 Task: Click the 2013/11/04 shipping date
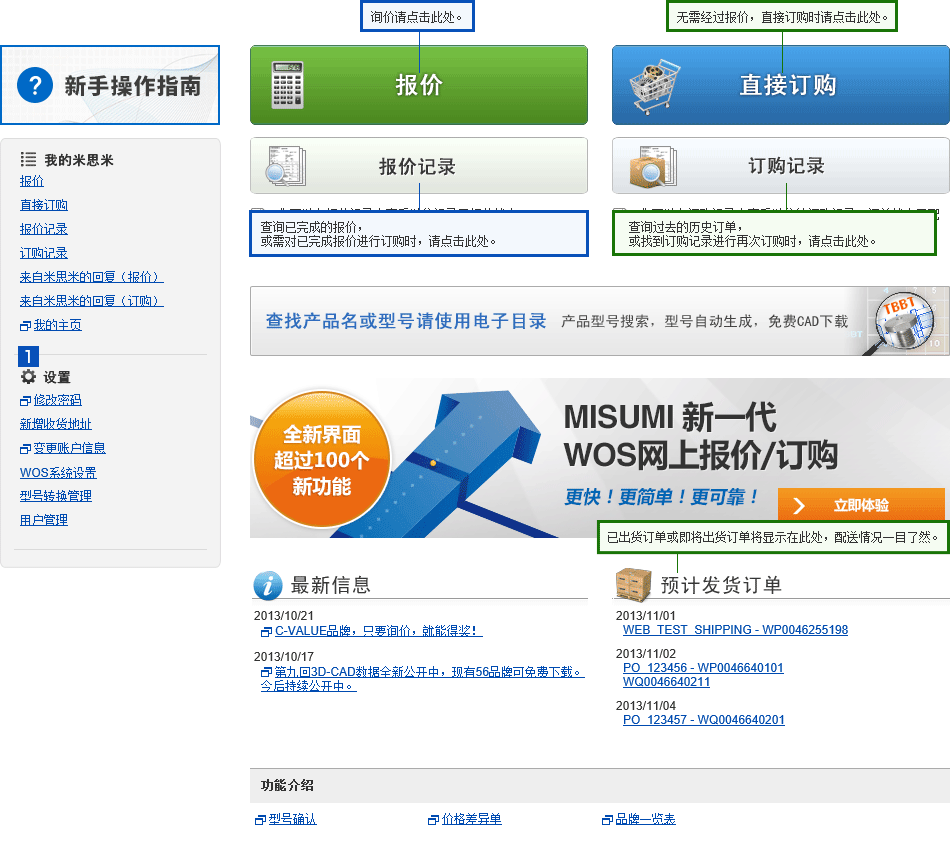[646, 706]
